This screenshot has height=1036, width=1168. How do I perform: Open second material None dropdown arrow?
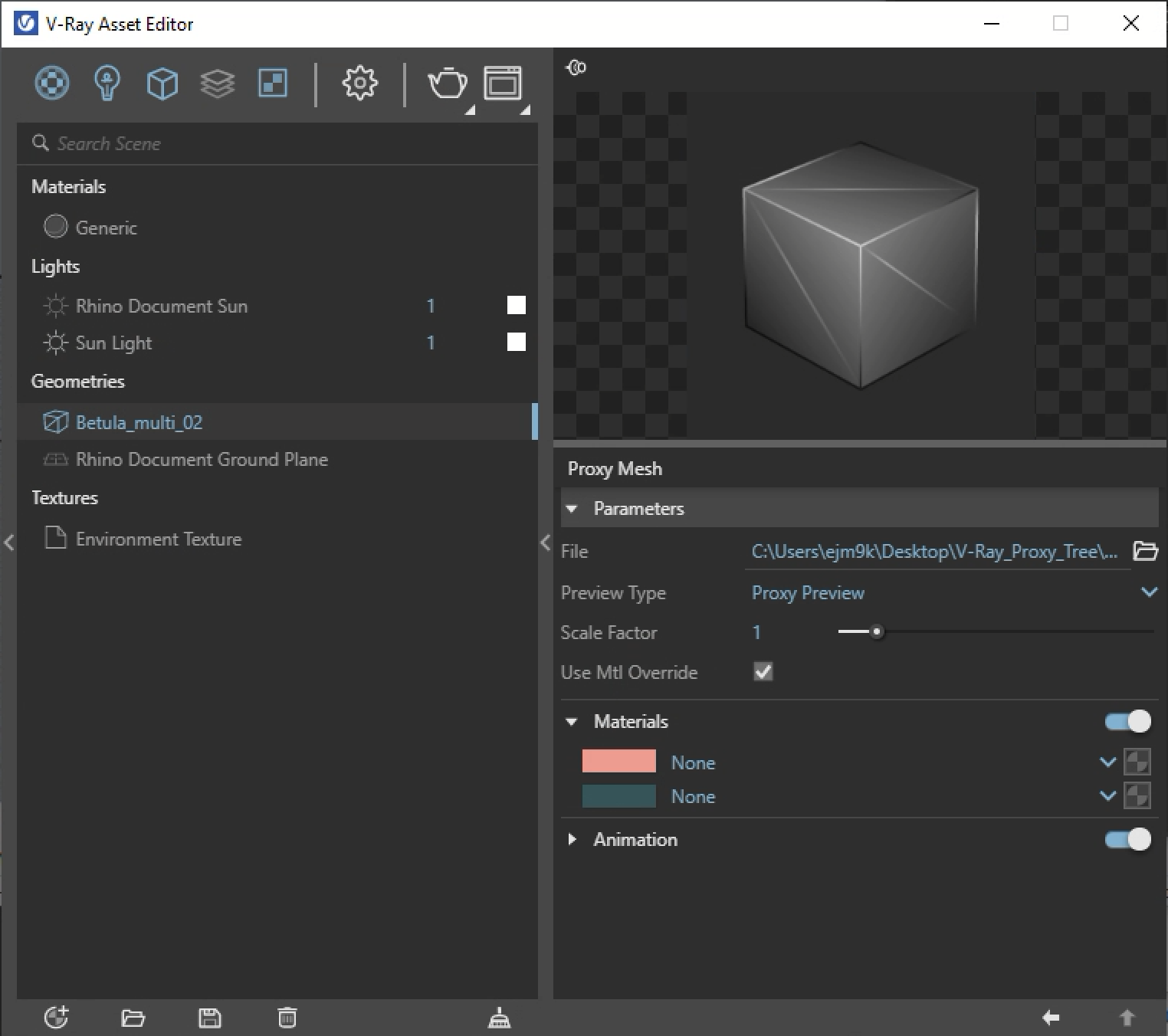[1107, 795]
